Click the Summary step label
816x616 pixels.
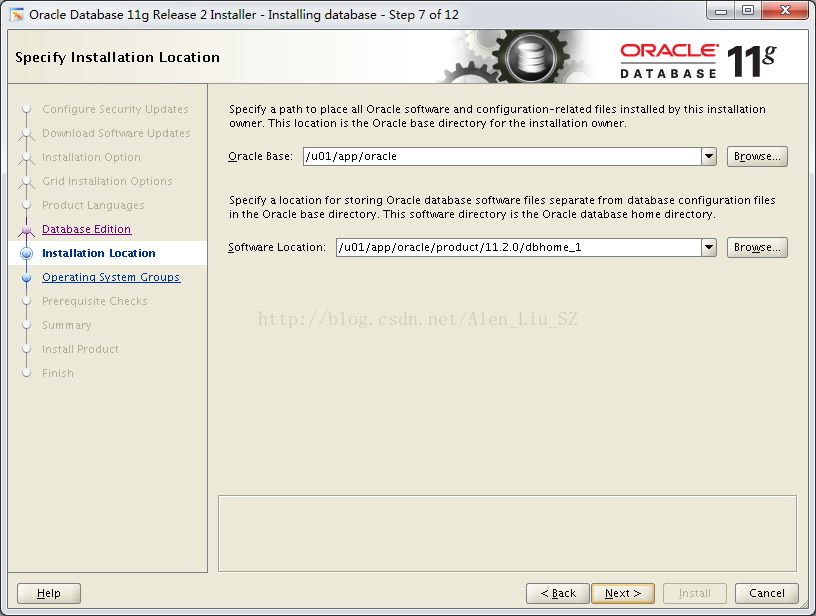[x=67, y=325]
